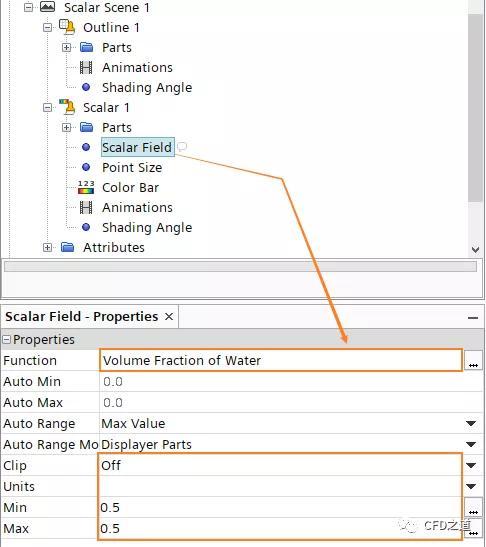Viewport: 486px width, 547px height.
Task: Open the Clip dropdown arrow
Action: [x=471, y=465]
